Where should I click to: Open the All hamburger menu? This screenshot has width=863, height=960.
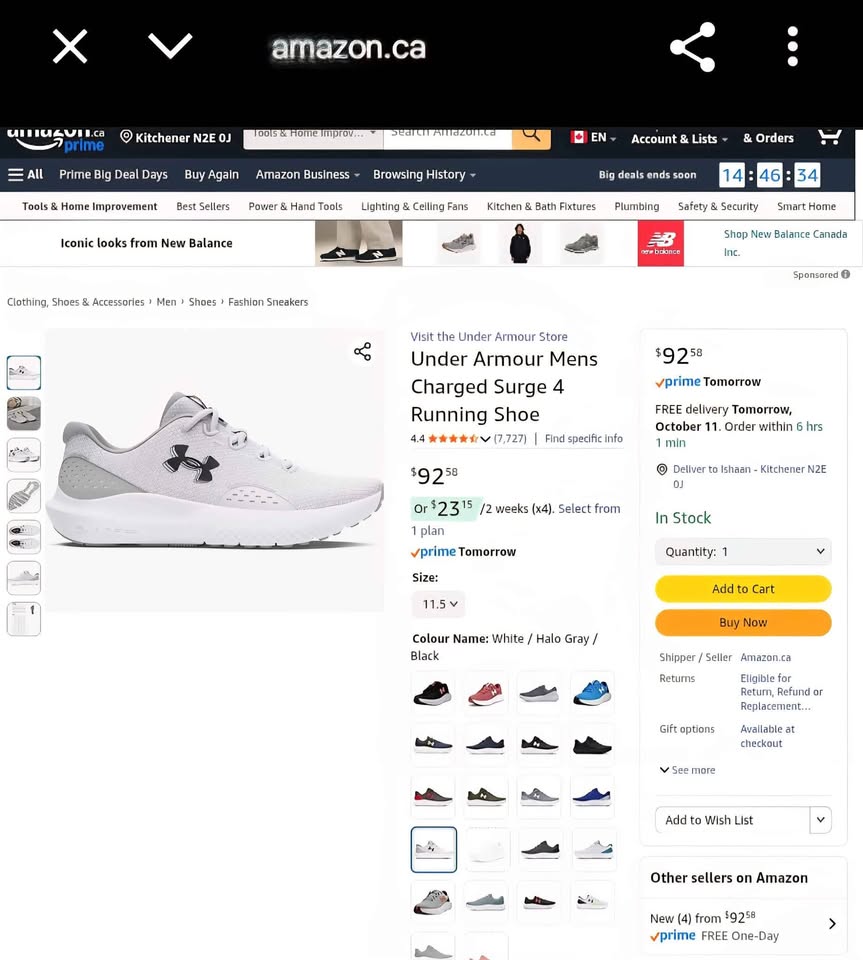pyautogui.click(x=25, y=174)
